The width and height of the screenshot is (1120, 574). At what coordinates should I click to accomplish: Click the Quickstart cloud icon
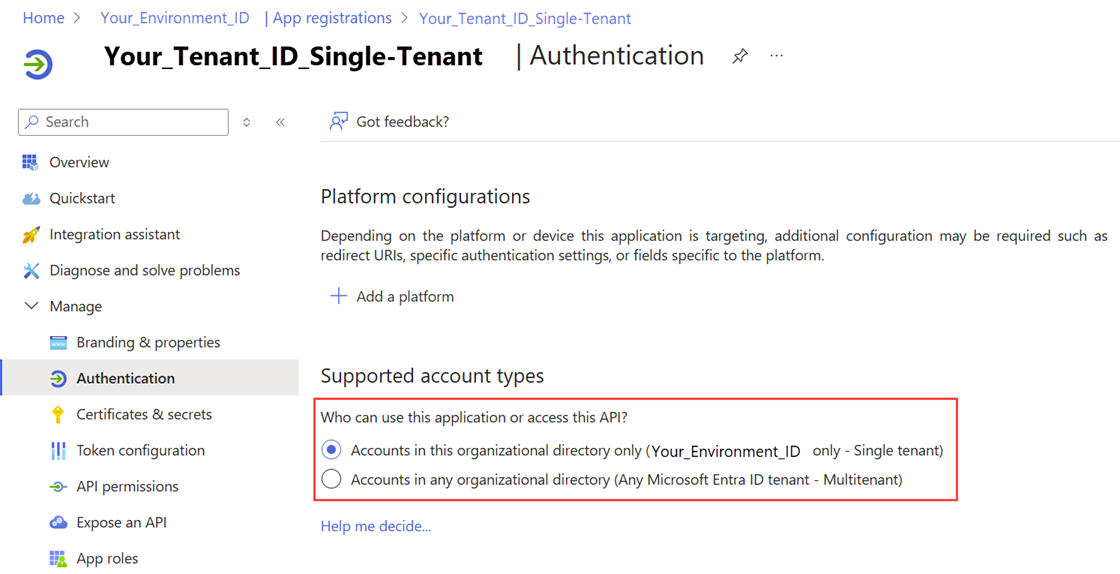pyautogui.click(x=31, y=198)
